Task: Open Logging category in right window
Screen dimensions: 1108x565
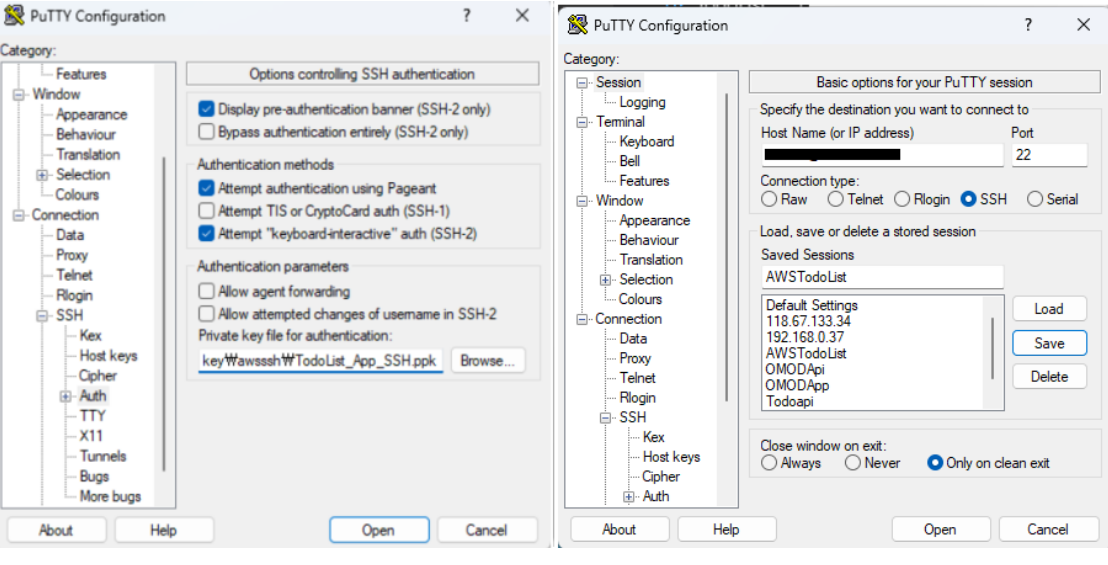Action: coord(642,102)
